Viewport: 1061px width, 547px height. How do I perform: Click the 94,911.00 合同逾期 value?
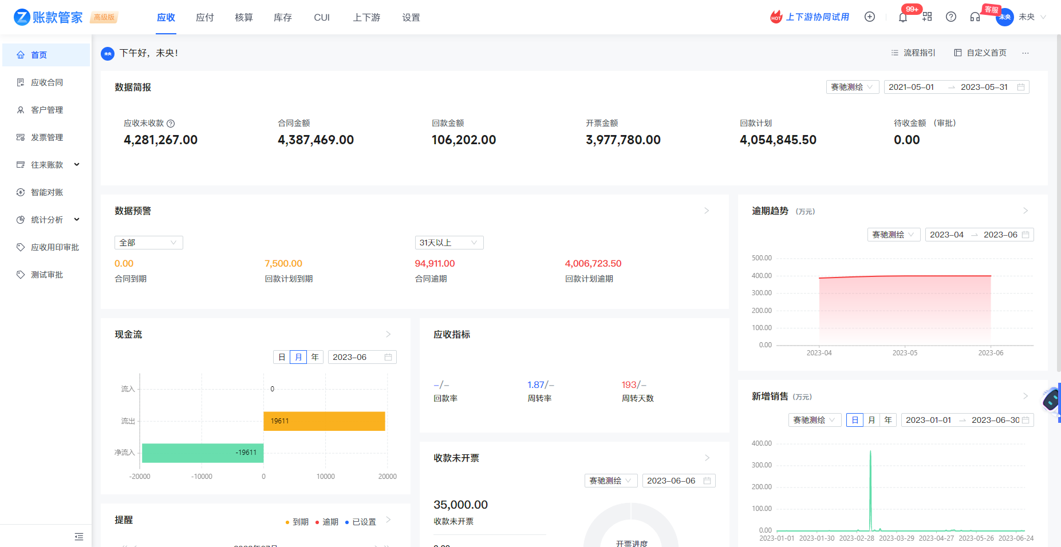[x=435, y=263]
